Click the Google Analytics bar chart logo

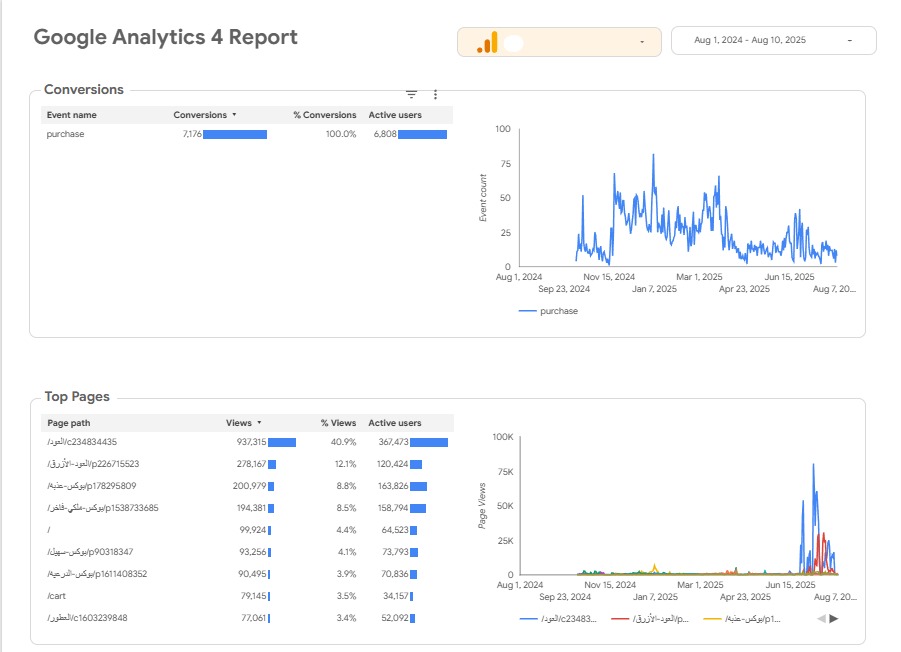point(487,43)
